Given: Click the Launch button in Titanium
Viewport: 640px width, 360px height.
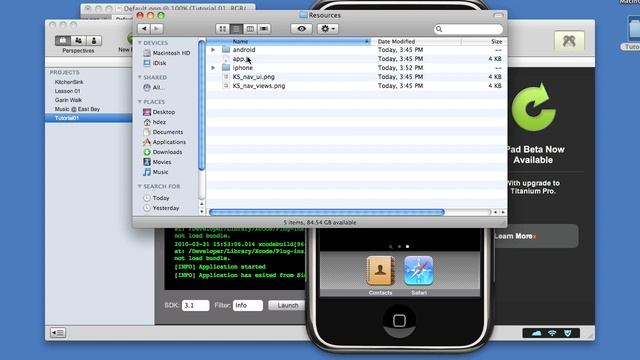Looking at the screenshot, I should pyautogui.click(x=287, y=305).
